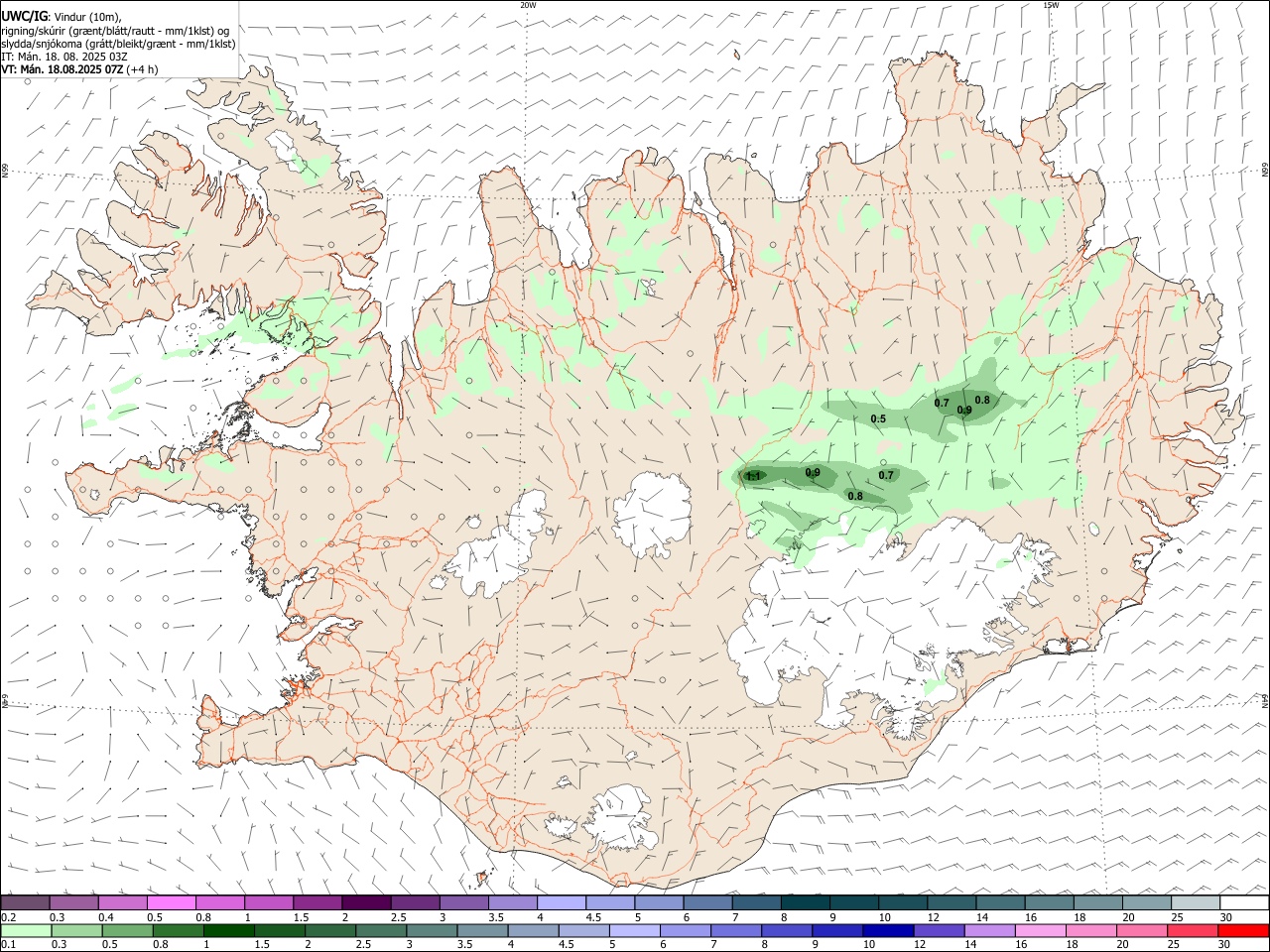
Task: Click the '0.2' label of the snow scale
Action: tap(8, 917)
